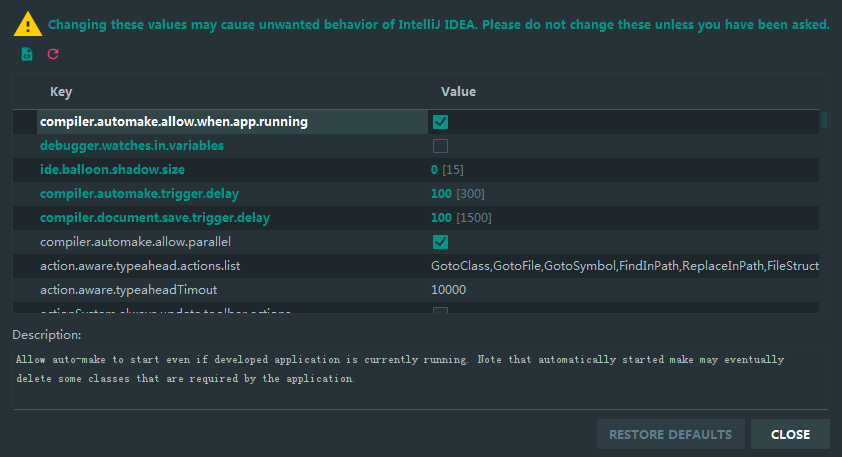Edit action.aware.typeaheadTimout value 10000
Image resolution: width=842 pixels, height=457 pixels.
pyautogui.click(x=448, y=290)
